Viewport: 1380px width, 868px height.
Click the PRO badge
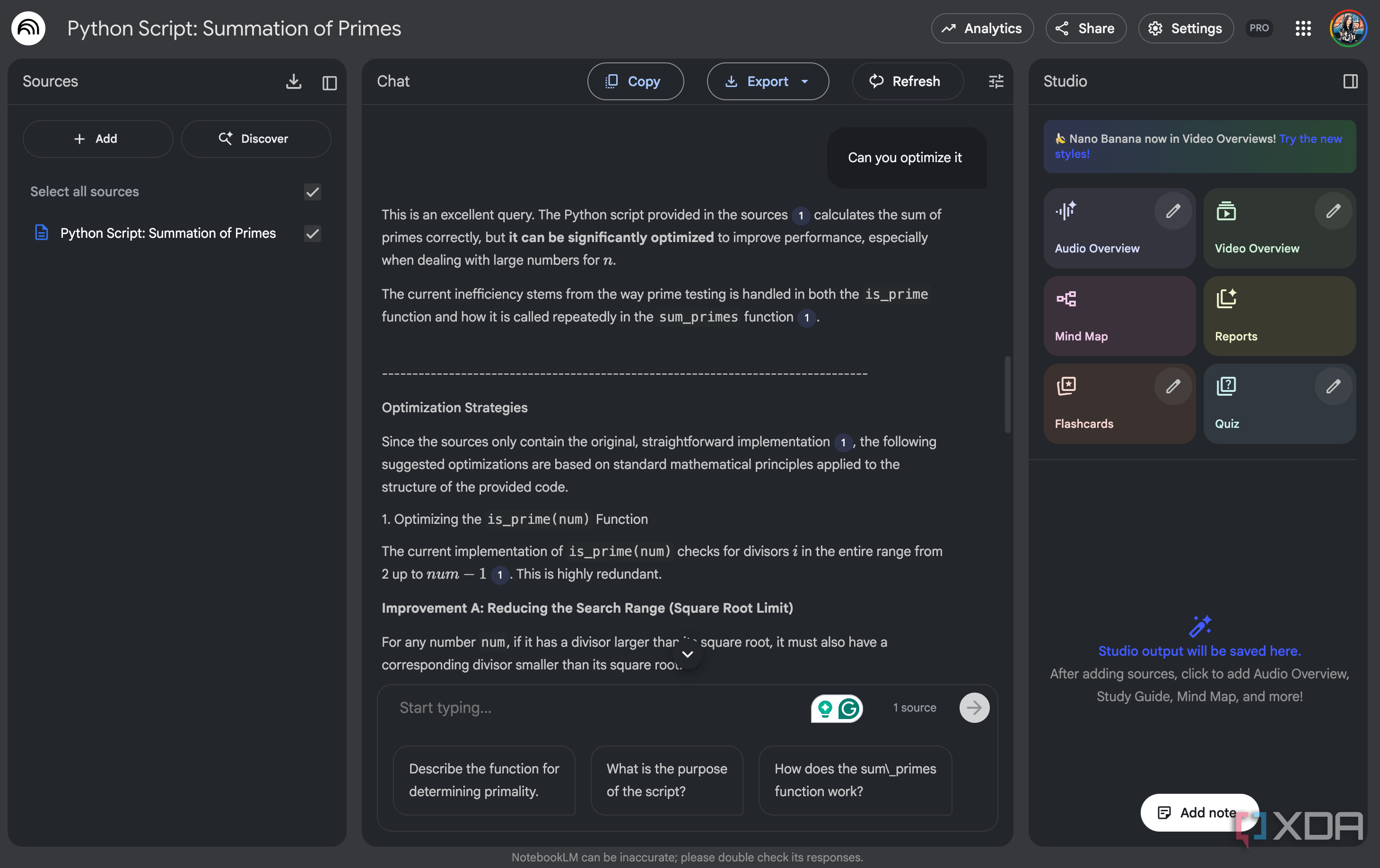point(1259,28)
